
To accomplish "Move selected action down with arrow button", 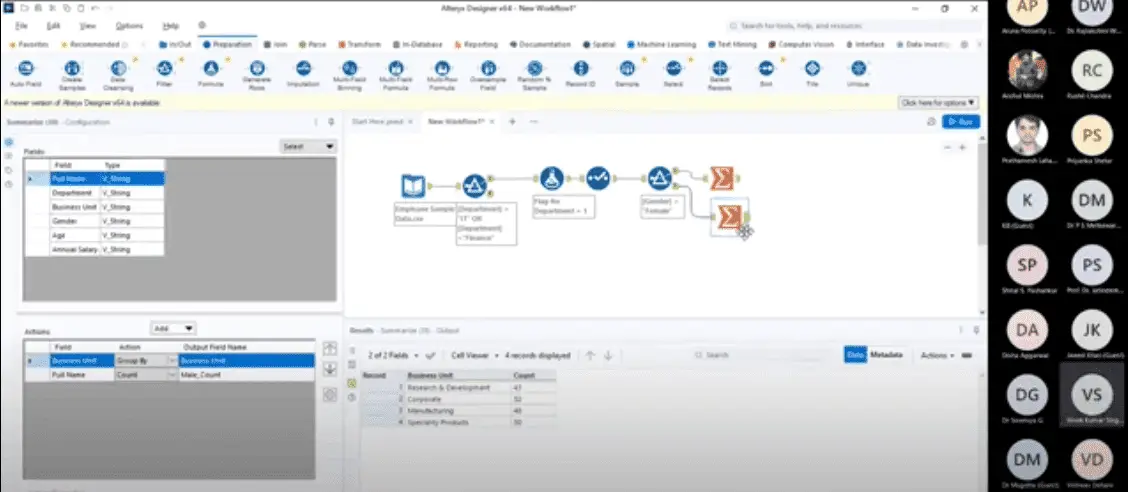I will (330, 369).
